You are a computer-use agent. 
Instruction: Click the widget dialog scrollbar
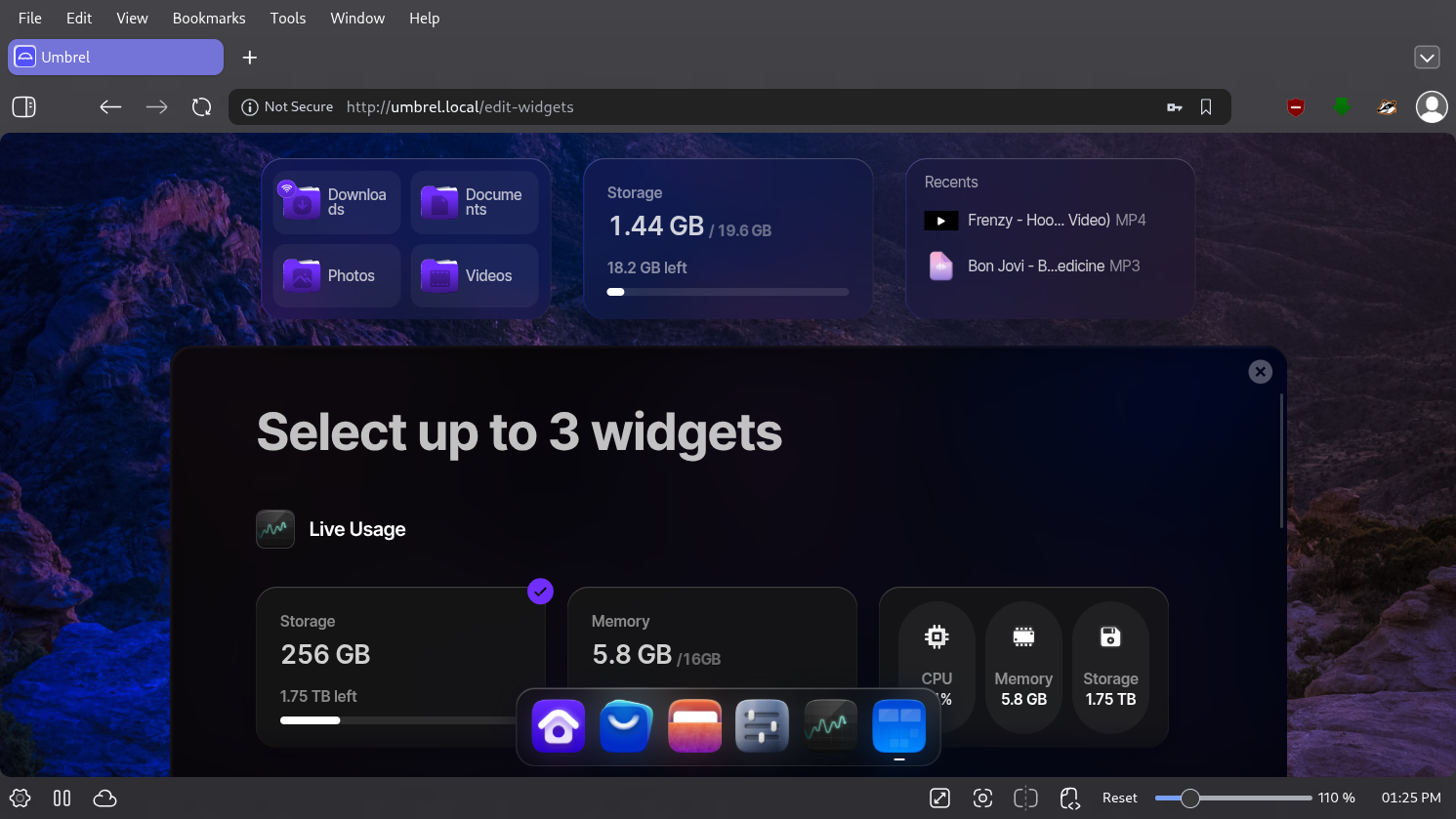[x=1281, y=461]
